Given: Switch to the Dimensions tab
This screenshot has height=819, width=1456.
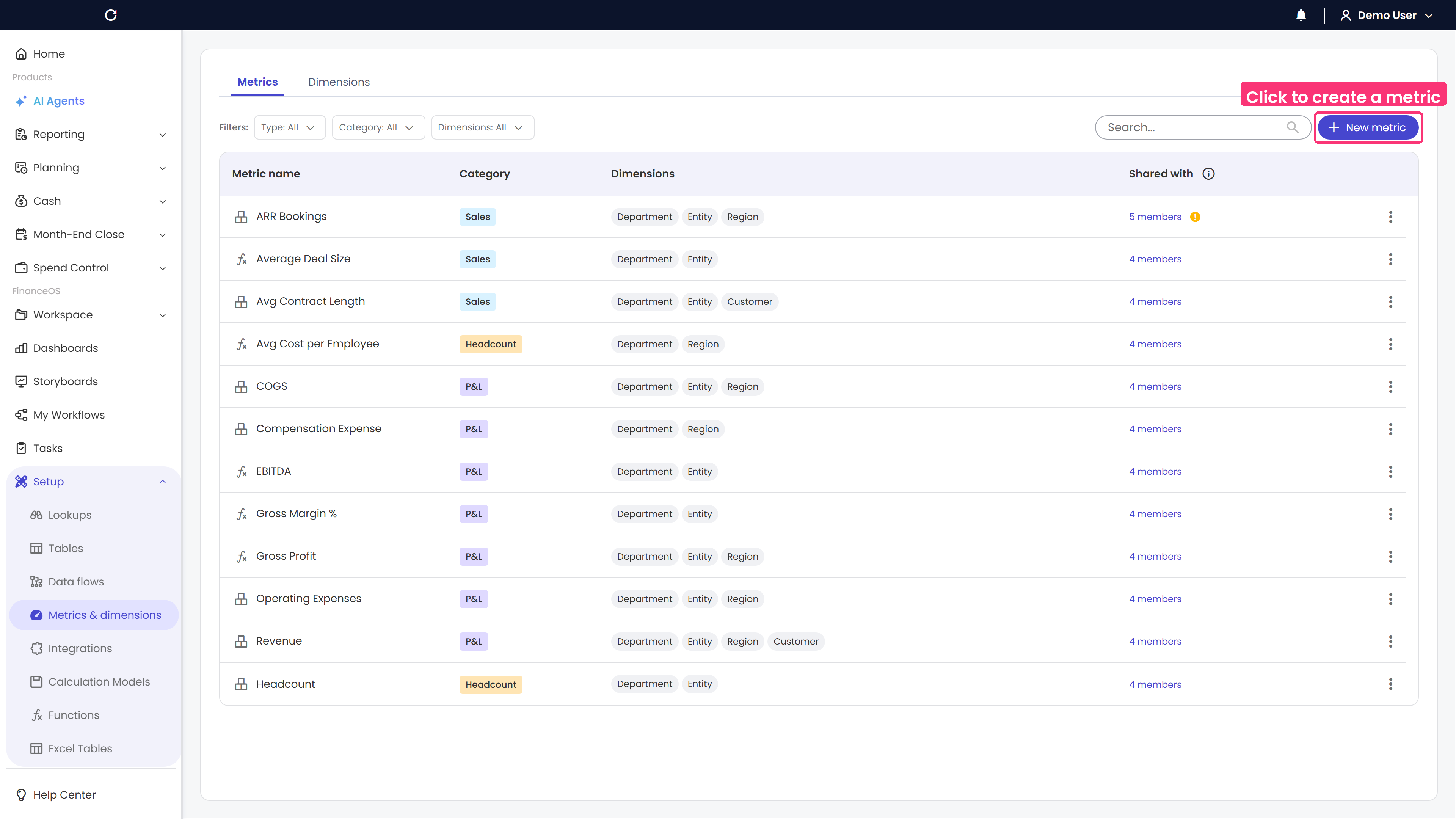Looking at the screenshot, I should point(339,82).
